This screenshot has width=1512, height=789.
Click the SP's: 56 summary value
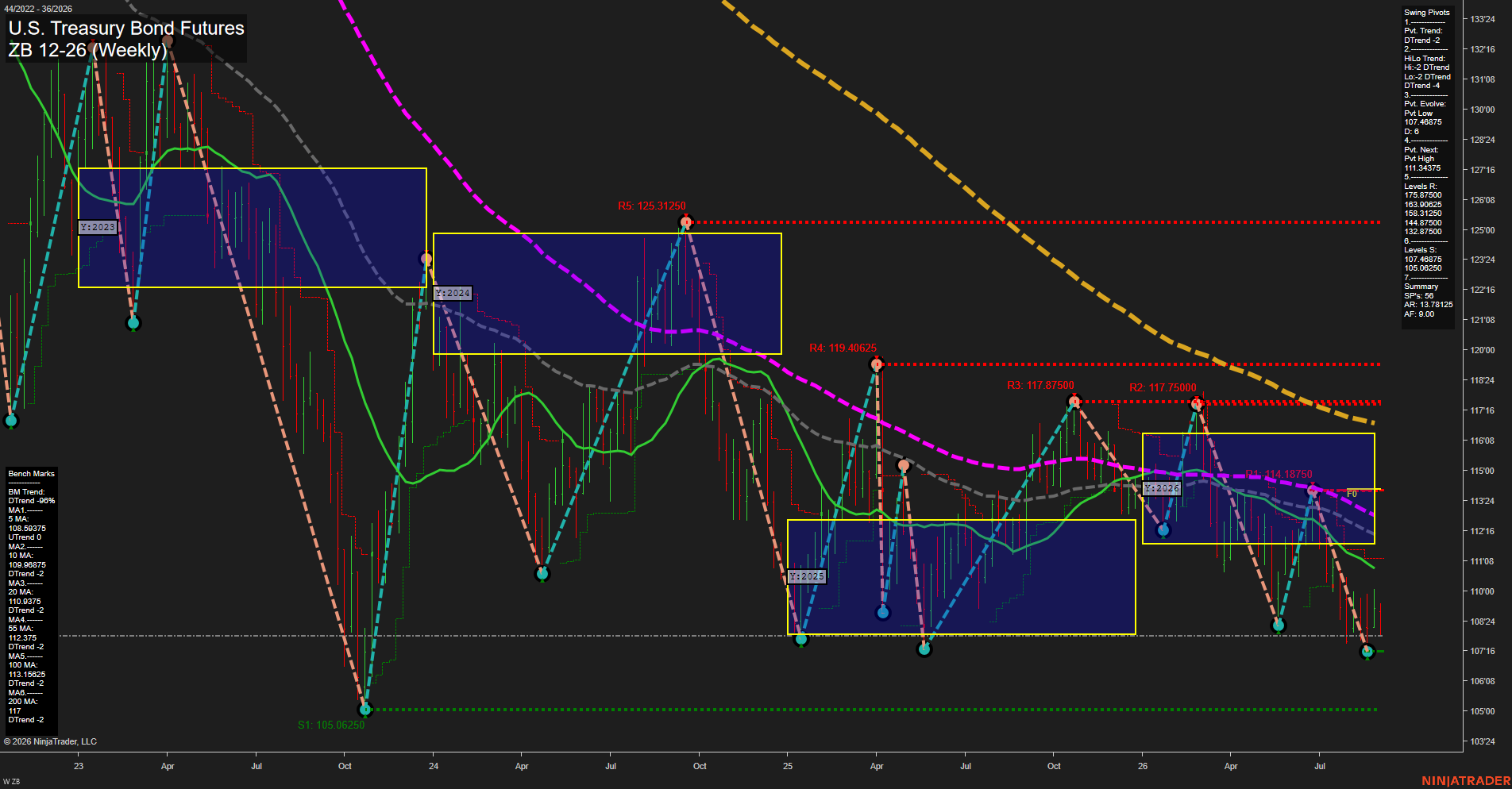[1418, 296]
